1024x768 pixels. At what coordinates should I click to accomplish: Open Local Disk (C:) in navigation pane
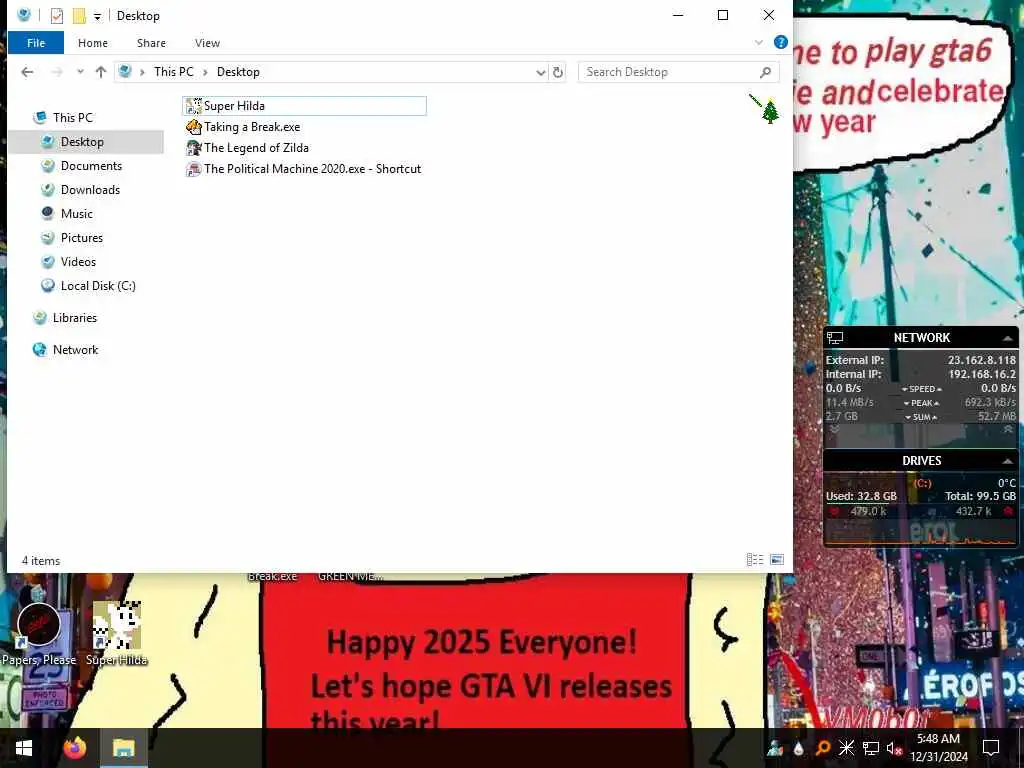98,286
